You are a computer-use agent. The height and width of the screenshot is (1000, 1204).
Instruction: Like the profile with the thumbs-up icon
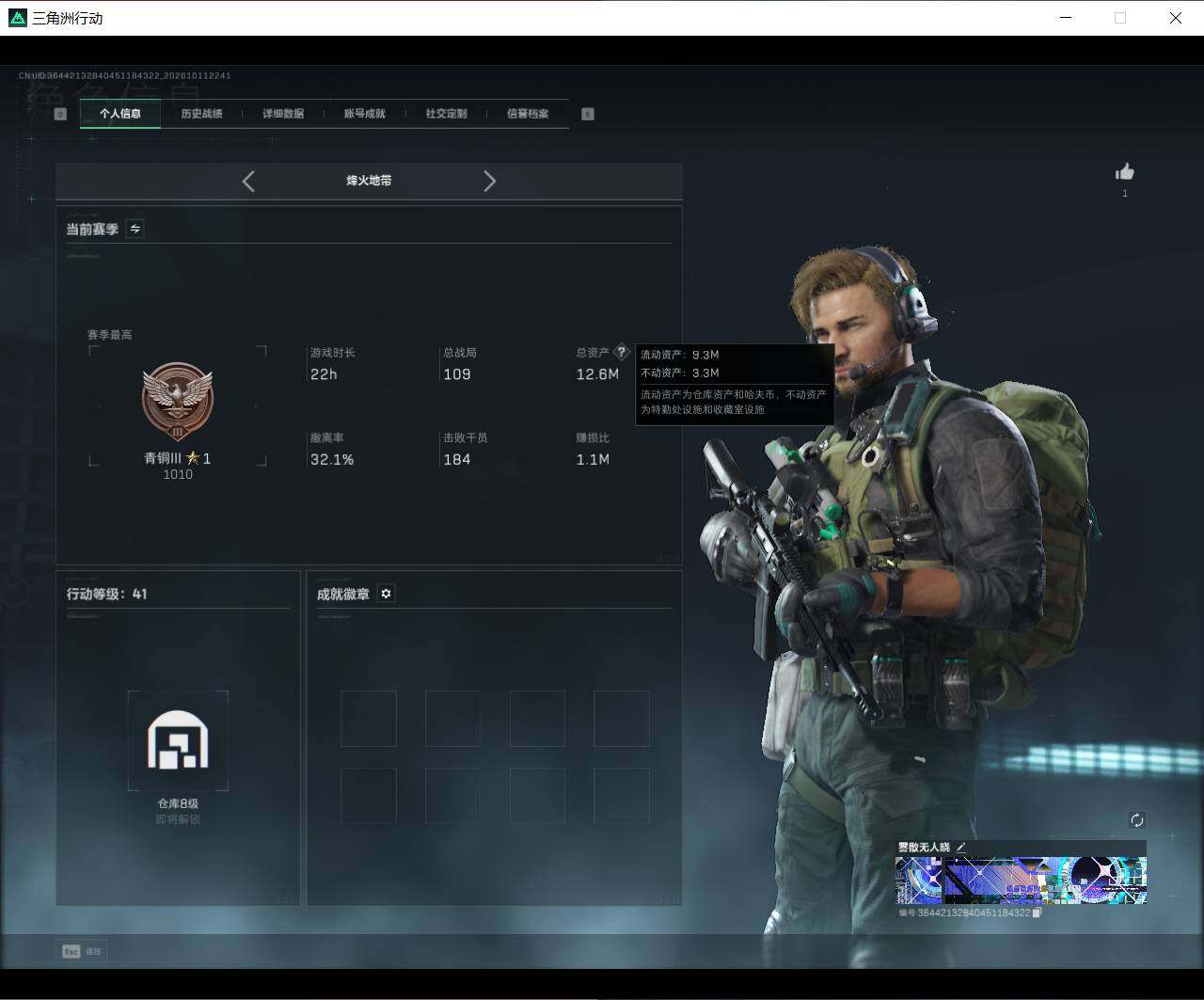pos(1124,171)
